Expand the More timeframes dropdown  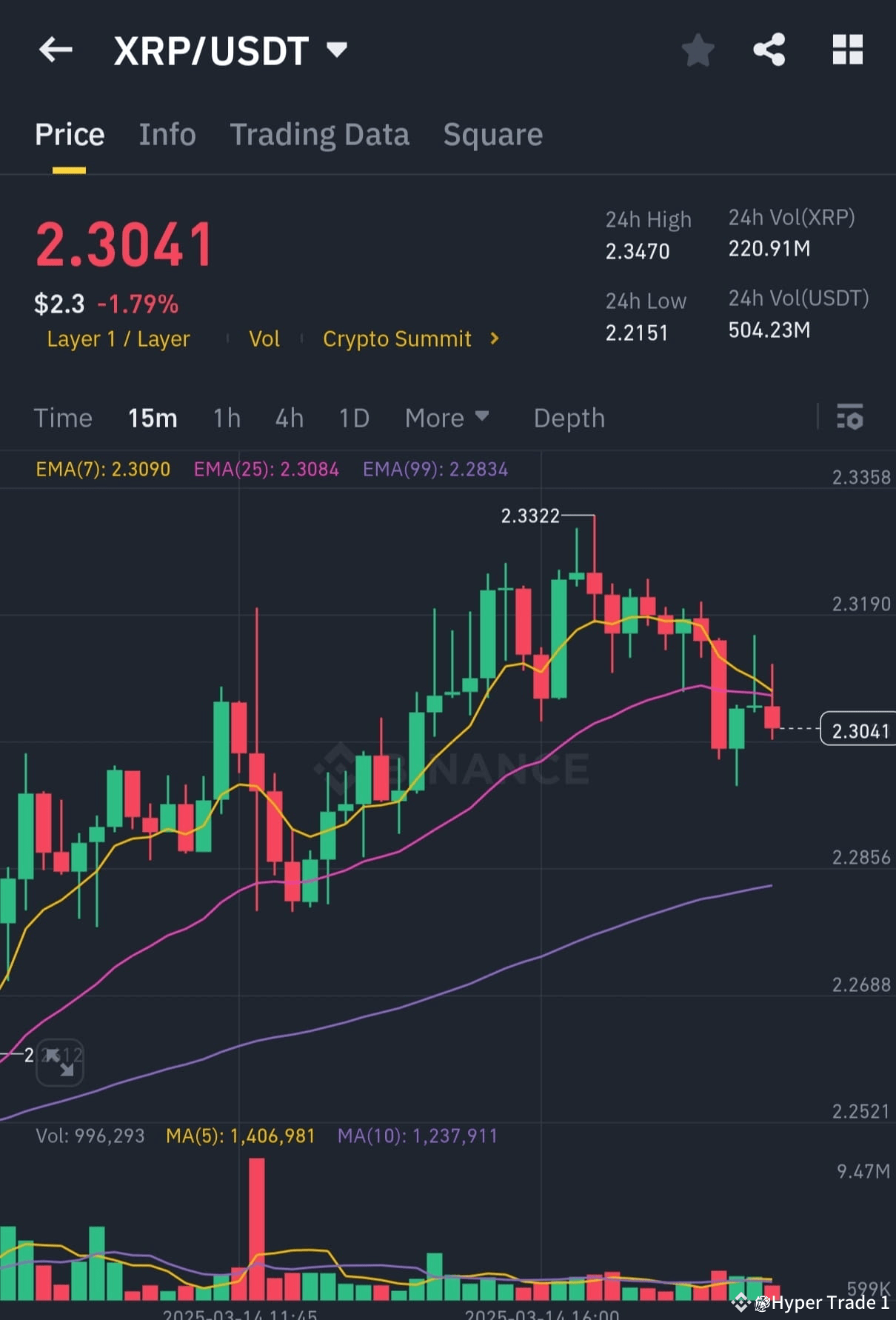(x=447, y=418)
